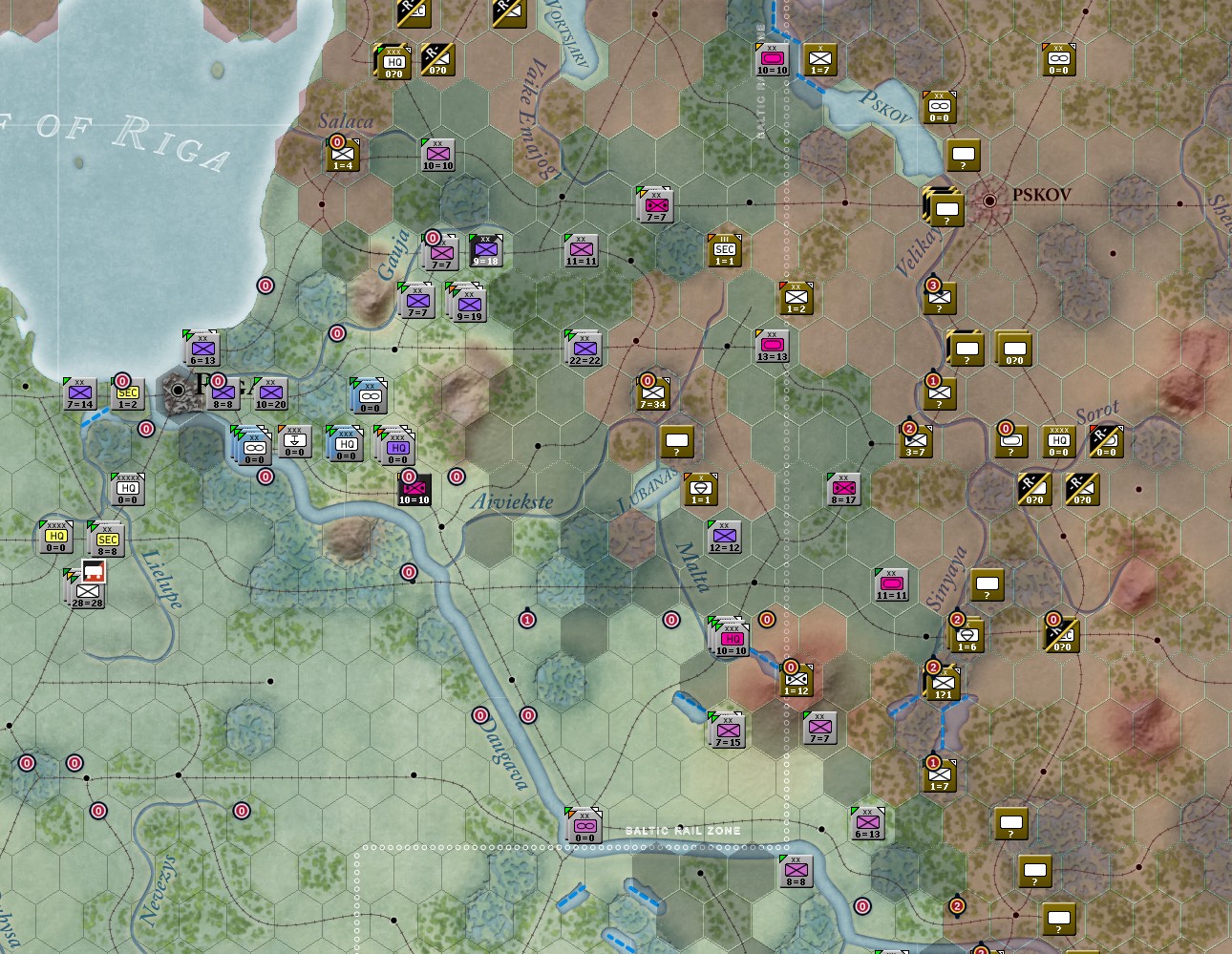Select the black counter labeled 10=10
The image size is (1232, 954).
point(414,489)
